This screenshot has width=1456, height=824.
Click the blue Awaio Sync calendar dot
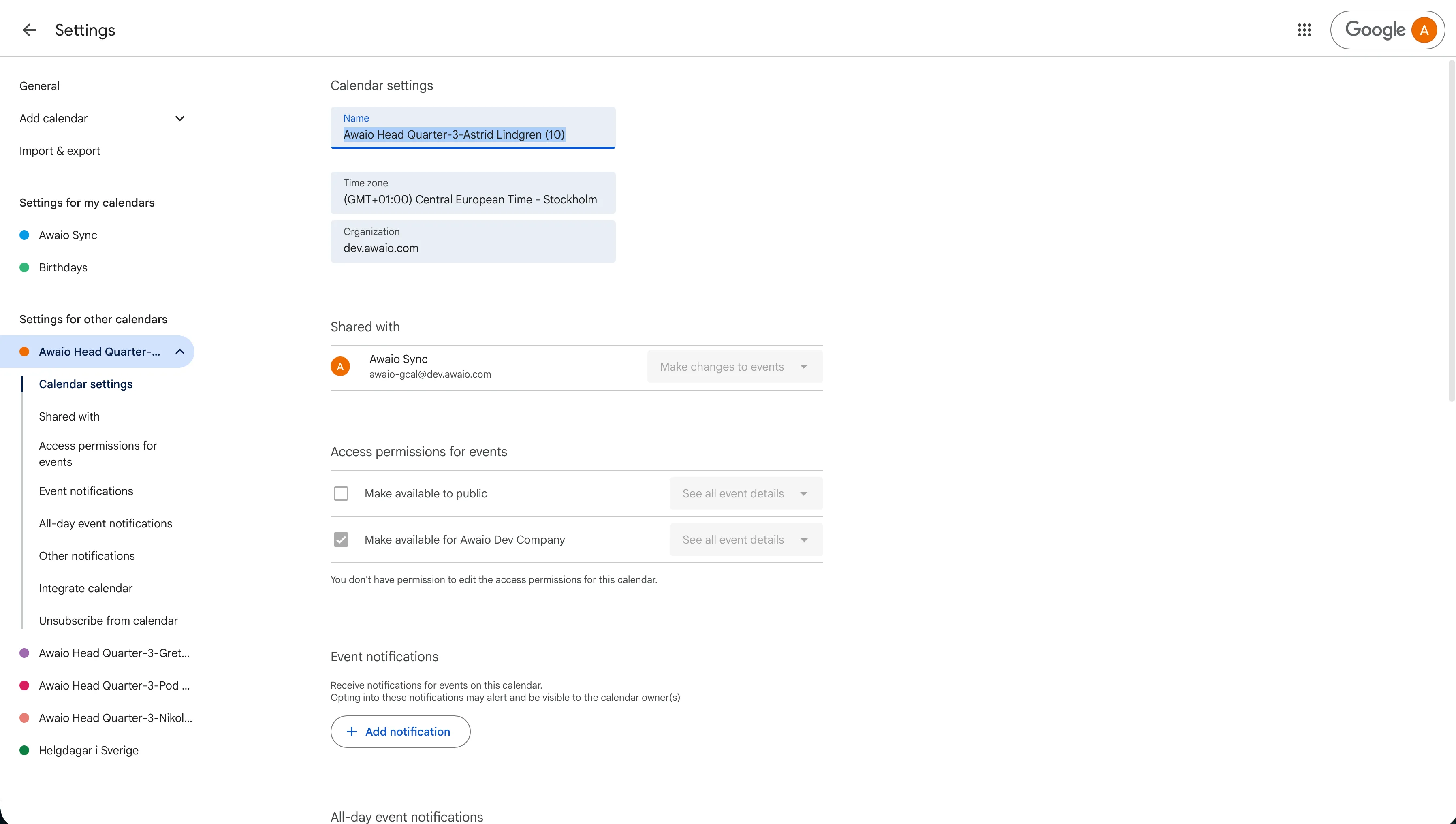pyautogui.click(x=24, y=235)
